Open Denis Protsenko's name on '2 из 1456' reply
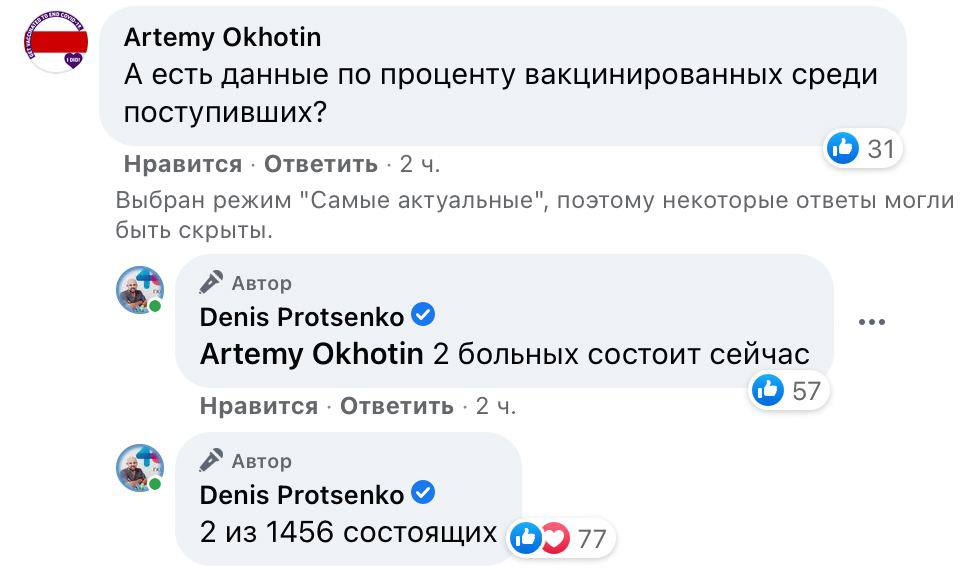Viewport: 970px width, 570px height. point(302,494)
